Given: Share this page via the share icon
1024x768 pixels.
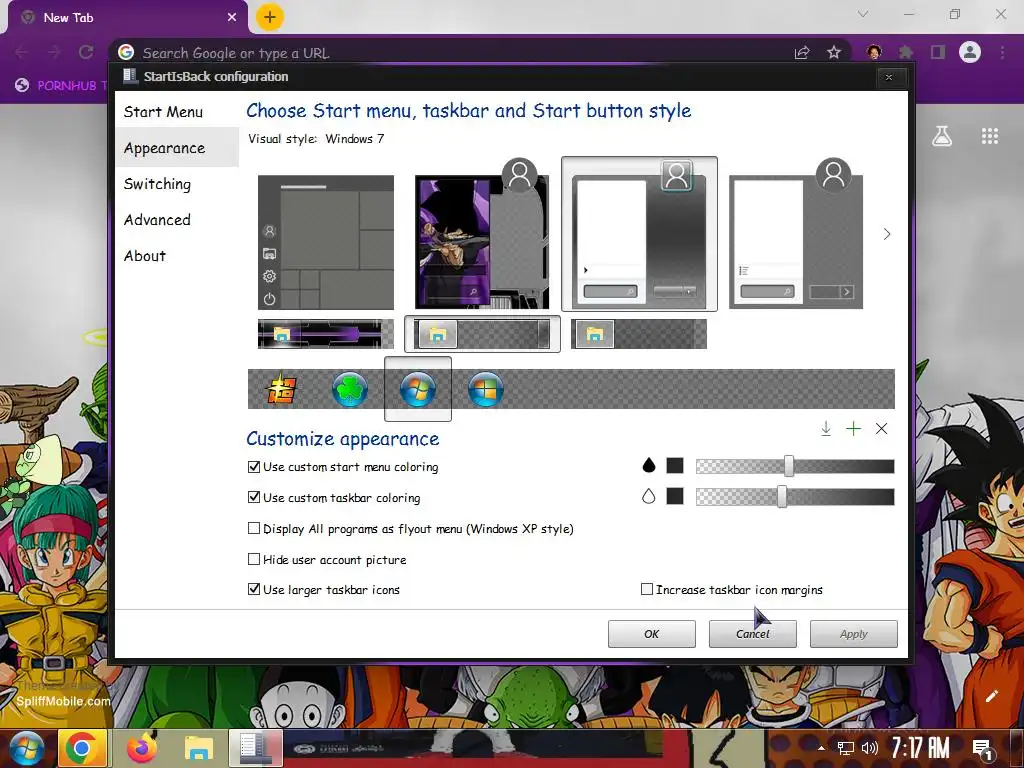Looking at the screenshot, I should coord(802,52).
